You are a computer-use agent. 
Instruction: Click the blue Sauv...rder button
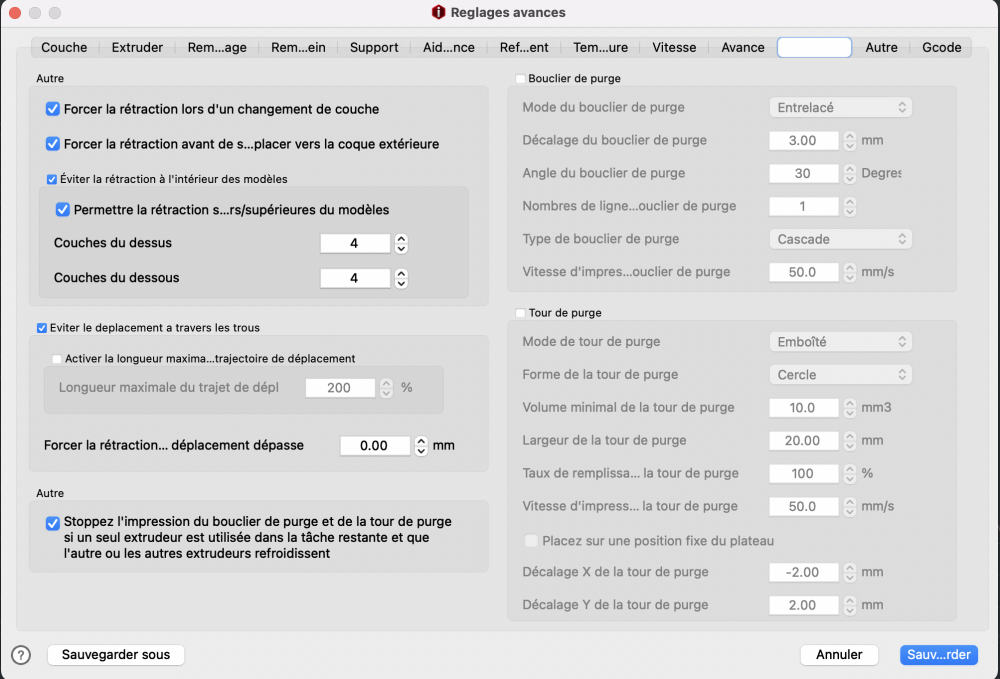pyautogui.click(x=939, y=655)
